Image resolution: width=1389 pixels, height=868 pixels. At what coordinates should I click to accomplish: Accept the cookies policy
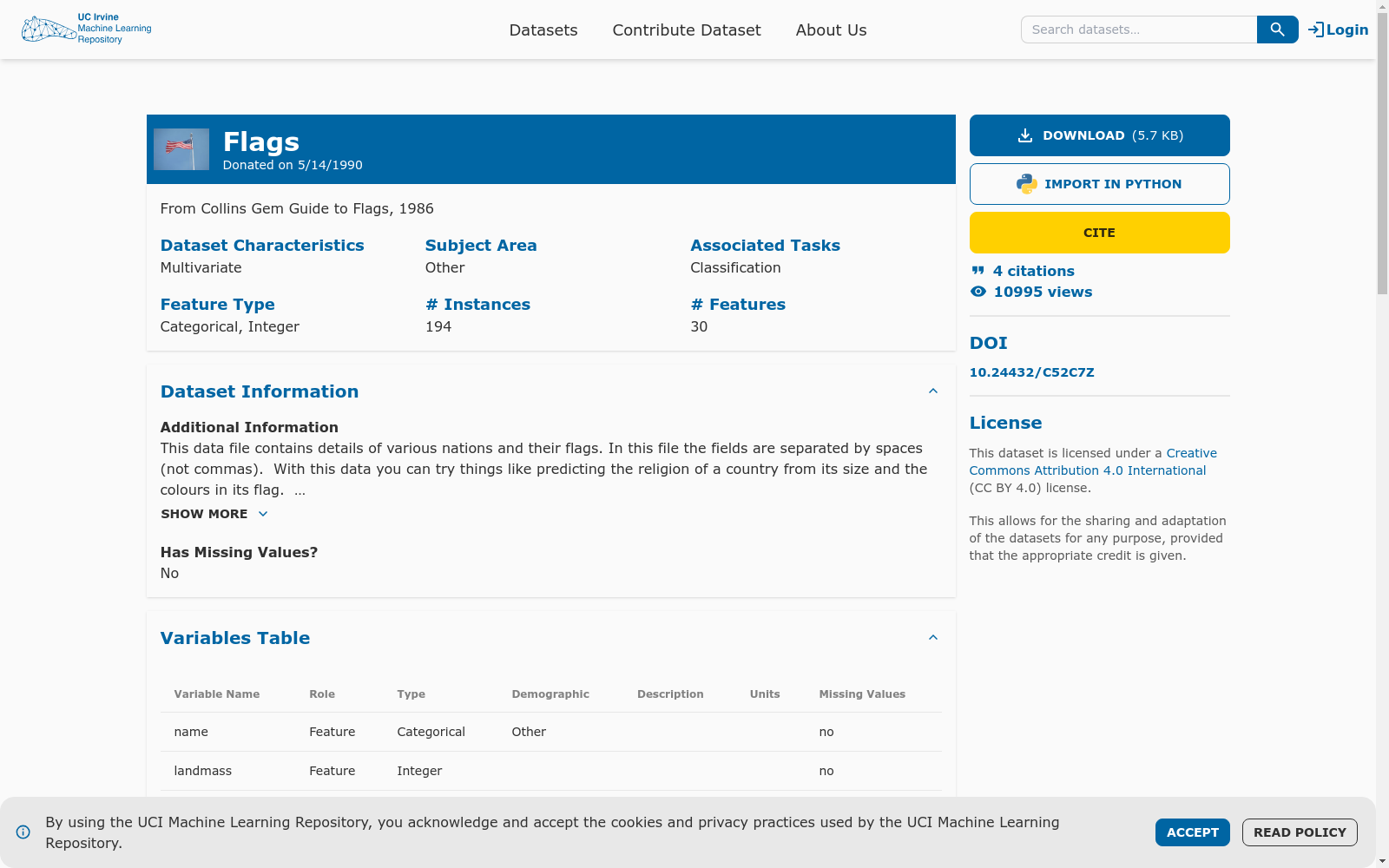click(x=1193, y=832)
